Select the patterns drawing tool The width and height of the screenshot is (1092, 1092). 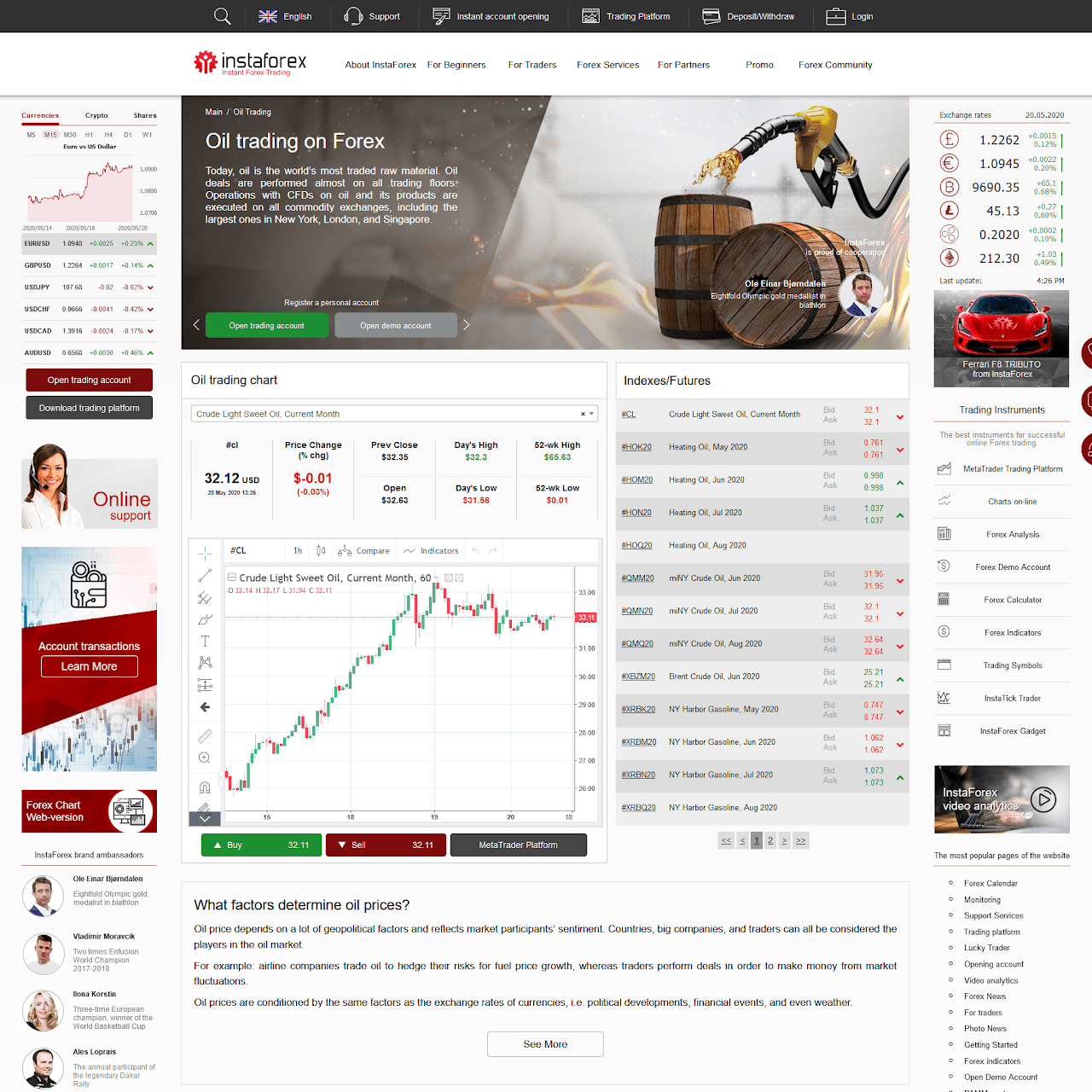205,663
